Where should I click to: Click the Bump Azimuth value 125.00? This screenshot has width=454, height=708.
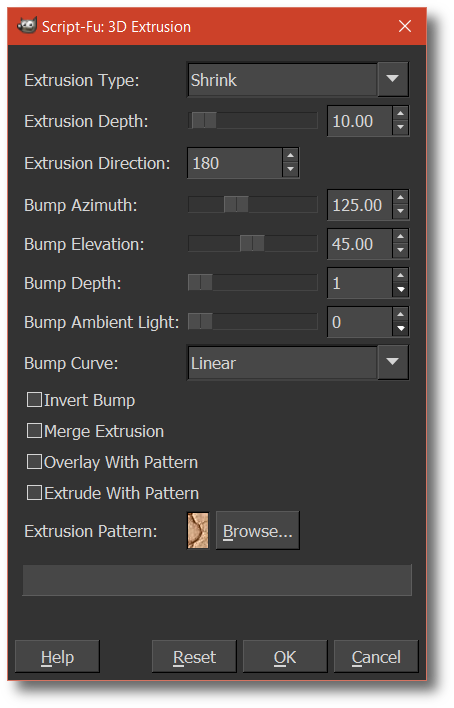(x=360, y=205)
